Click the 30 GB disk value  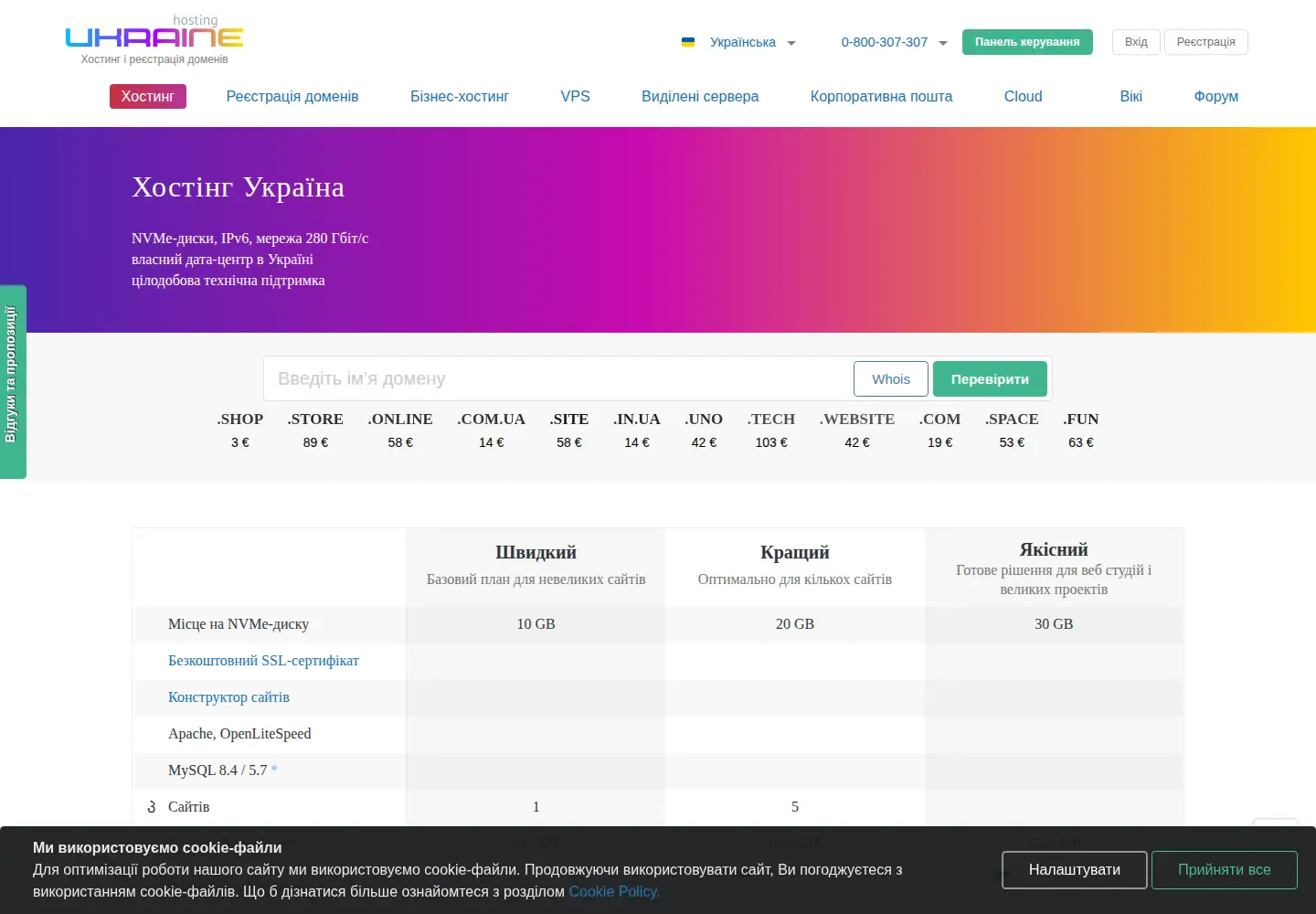(1054, 623)
